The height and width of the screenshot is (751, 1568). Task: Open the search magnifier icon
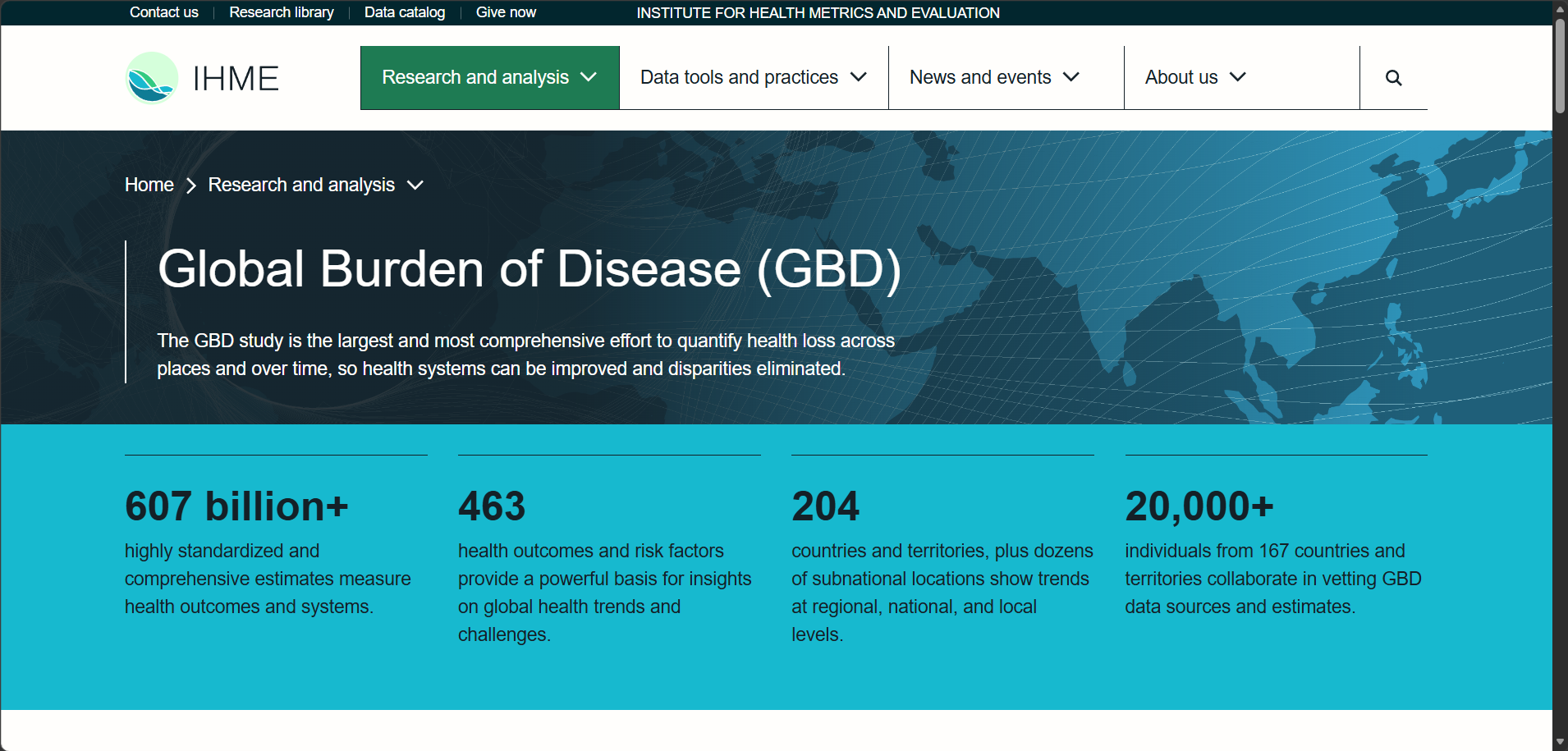click(1393, 78)
